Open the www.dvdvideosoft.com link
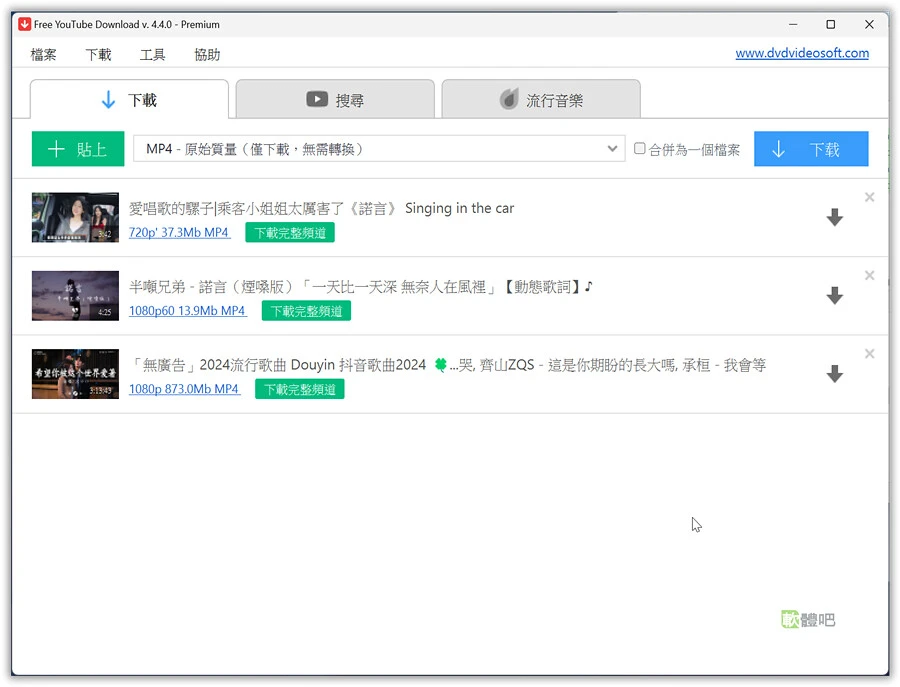This screenshot has height=687, width=900. 802,53
